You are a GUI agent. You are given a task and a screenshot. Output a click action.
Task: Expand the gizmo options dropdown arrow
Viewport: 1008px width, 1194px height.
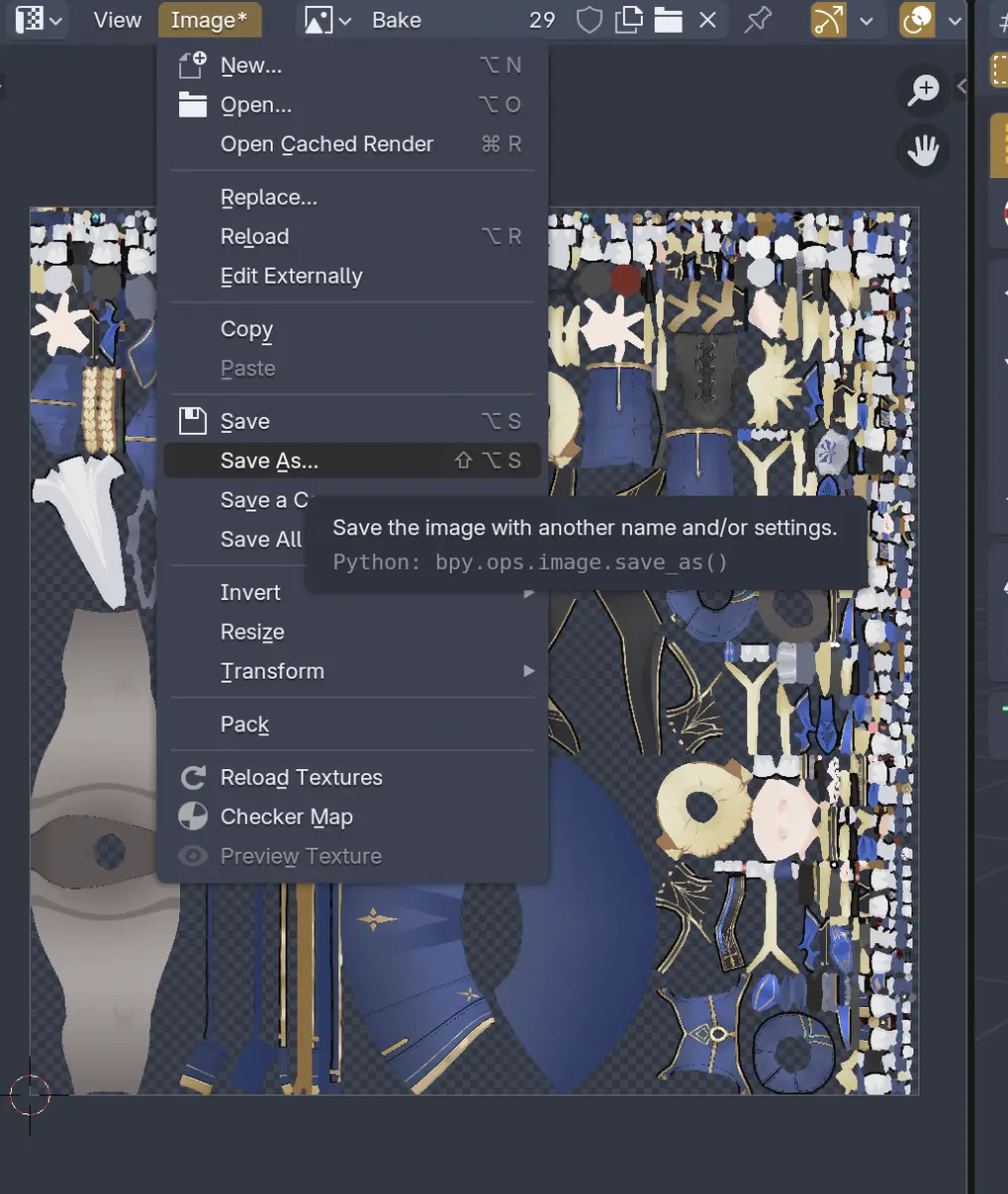(866, 21)
